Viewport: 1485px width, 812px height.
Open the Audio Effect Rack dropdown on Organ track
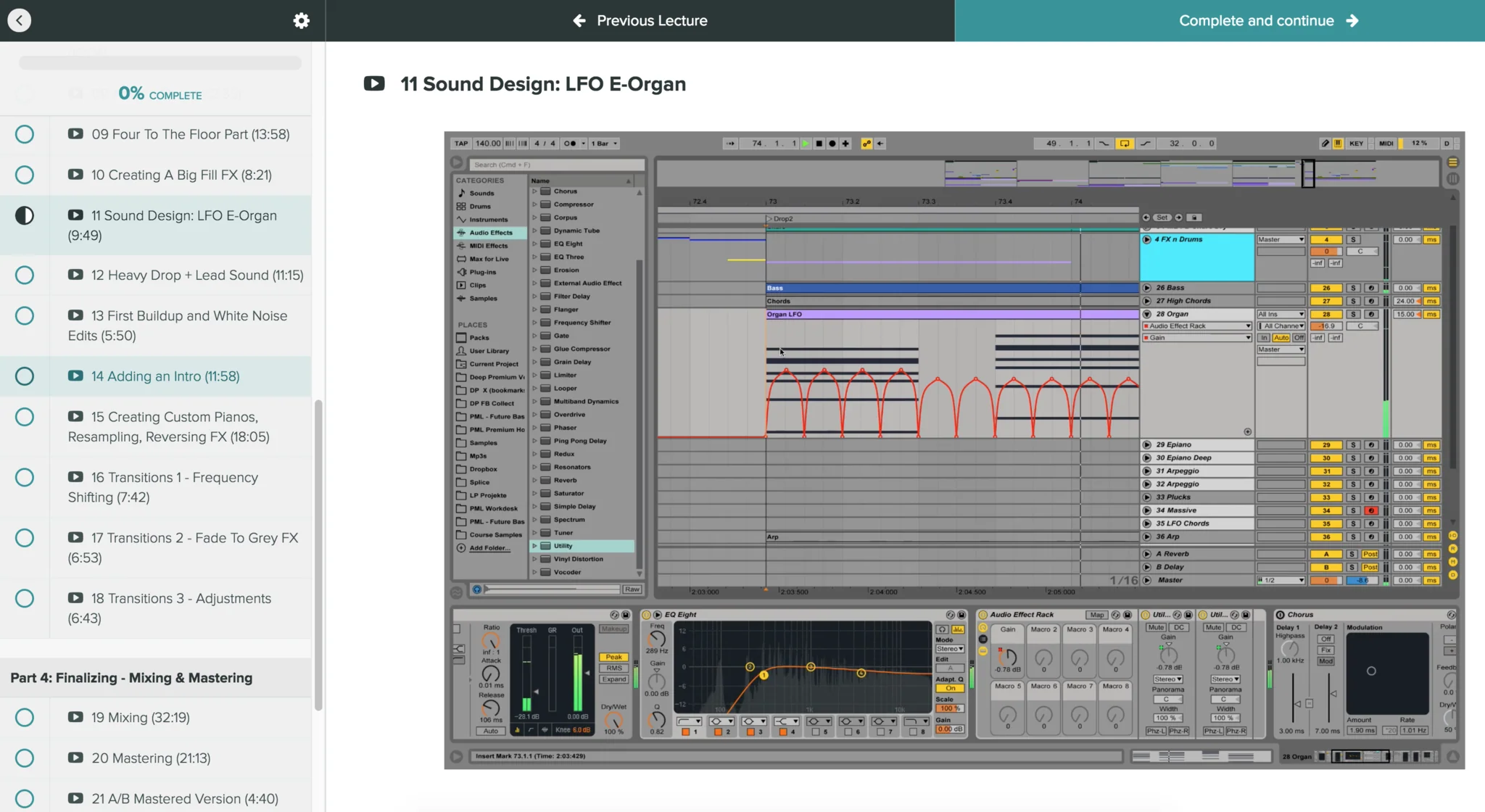tap(1196, 326)
